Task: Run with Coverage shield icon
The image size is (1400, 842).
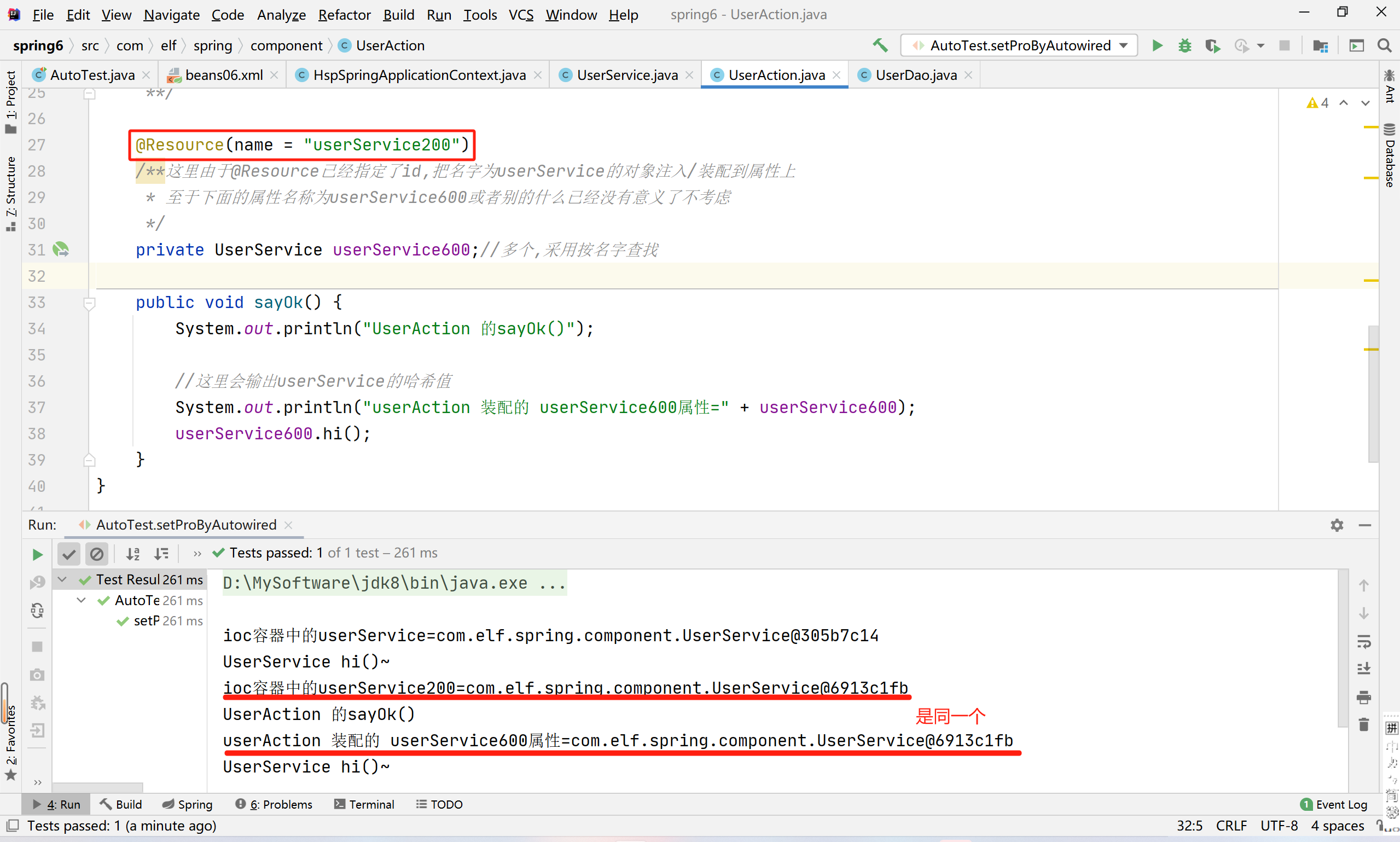Action: click(x=1212, y=45)
